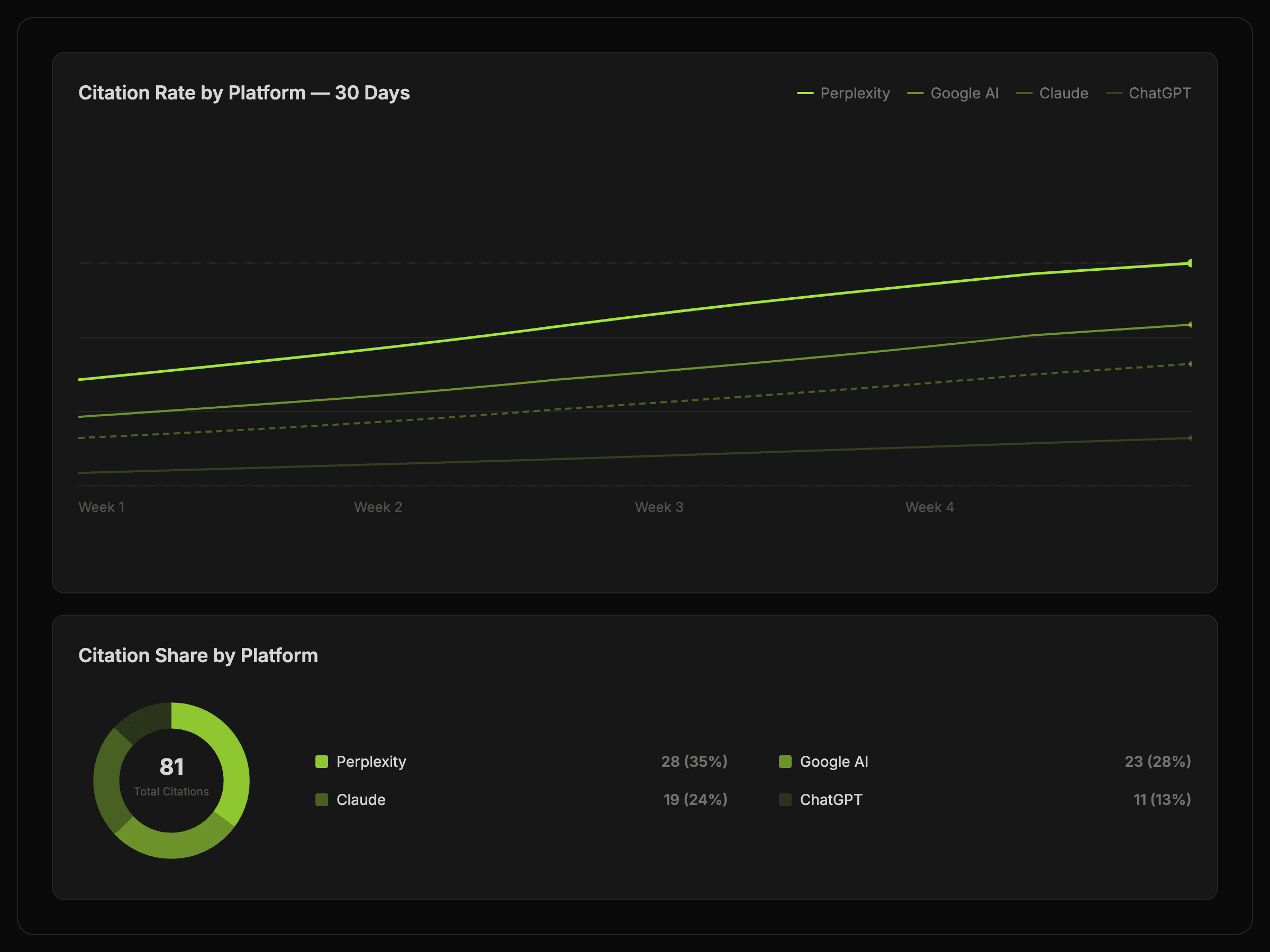
Task: Click the Perplexity legend line marker
Action: click(805, 93)
